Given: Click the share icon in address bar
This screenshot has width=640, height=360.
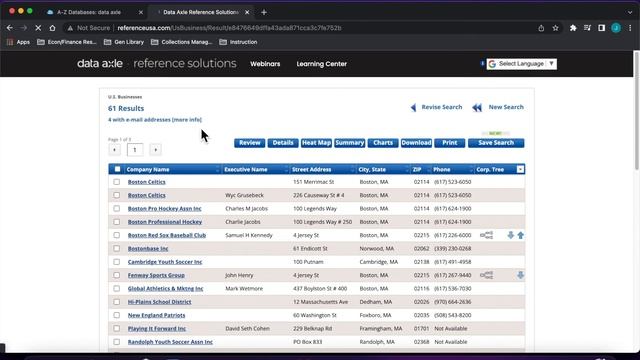Looking at the screenshot, I should tap(541, 28).
